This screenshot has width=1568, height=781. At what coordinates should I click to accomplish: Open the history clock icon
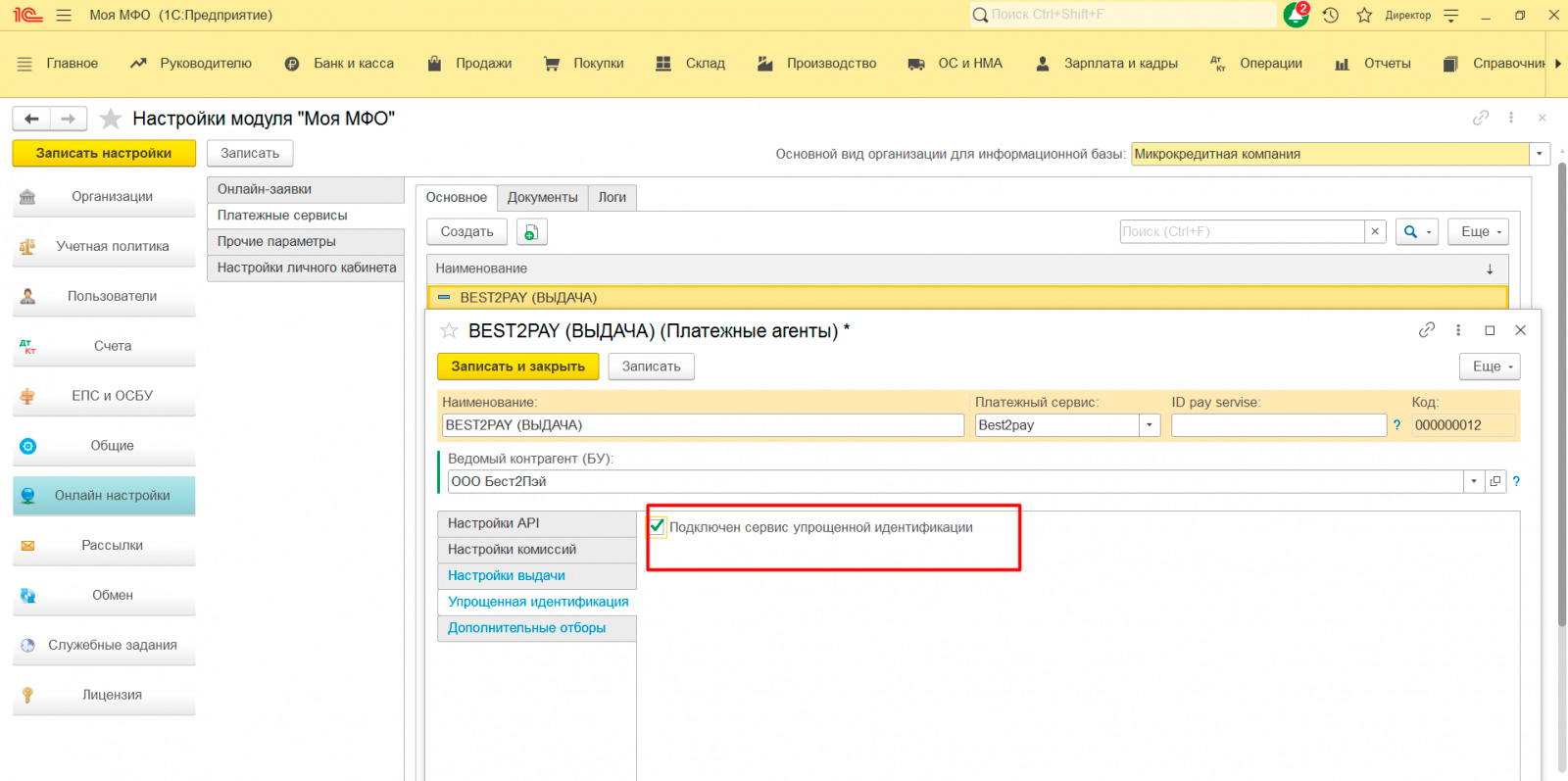click(1330, 15)
